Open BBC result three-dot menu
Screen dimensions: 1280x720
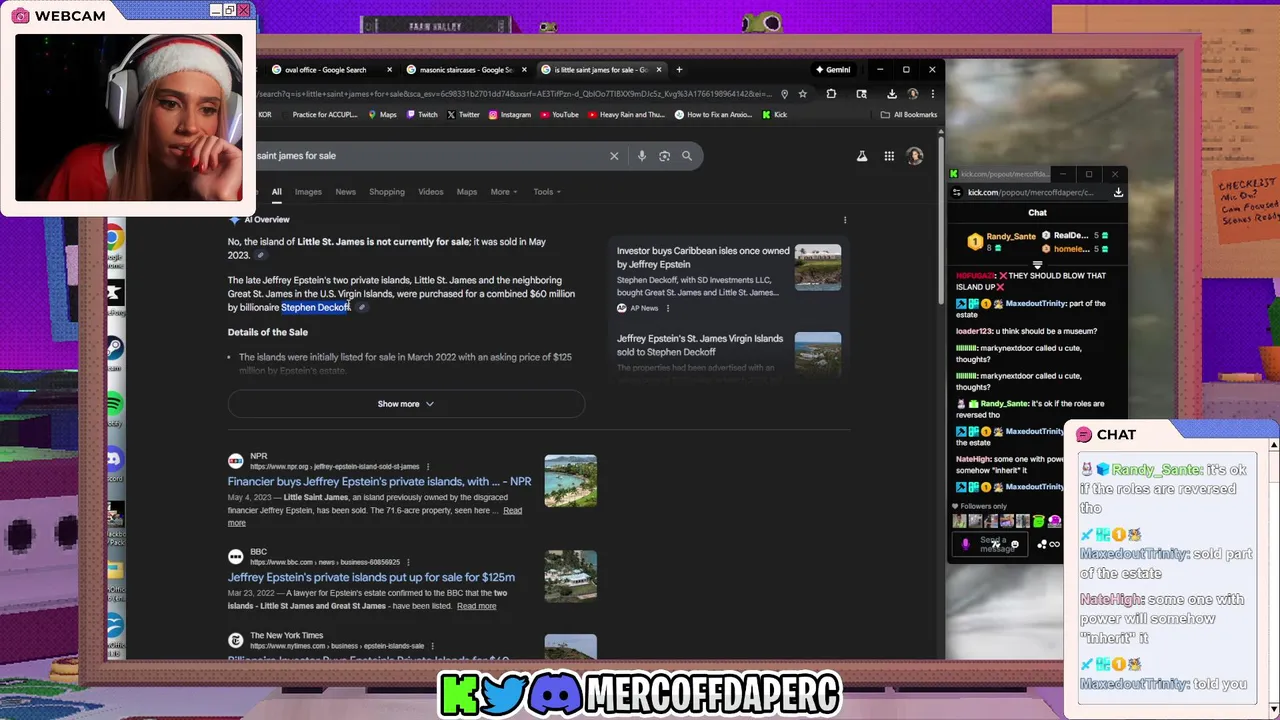point(409,562)
